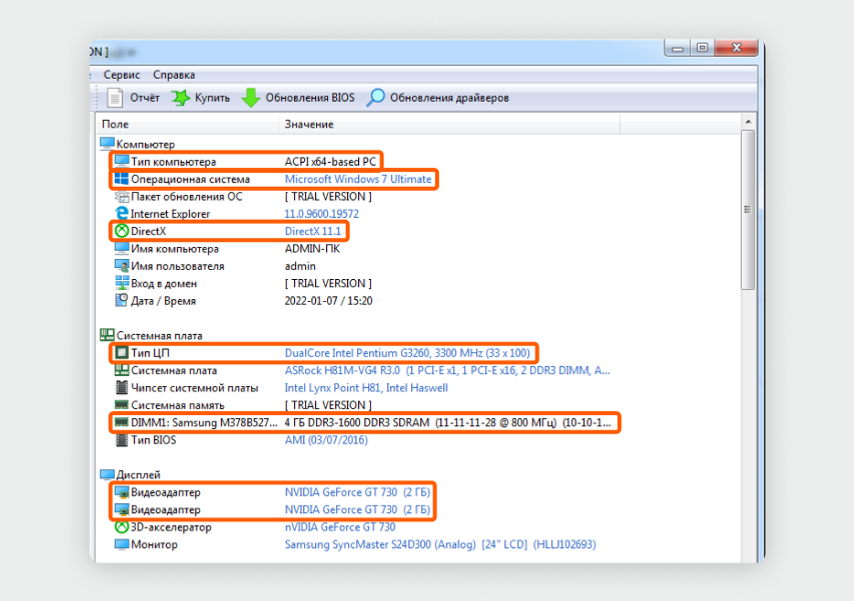Screen dimensions: 854x601
Task: Click Обновления драйверов toolbar text
Action: coord(449,98)
